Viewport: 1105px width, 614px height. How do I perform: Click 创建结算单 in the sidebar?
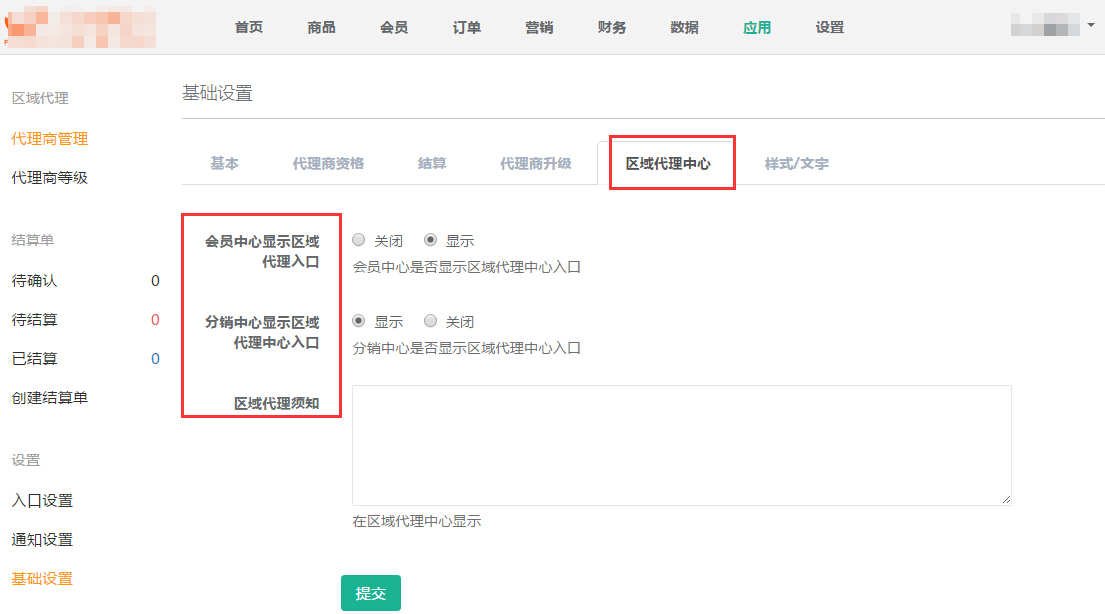click(x=49, y=397)
